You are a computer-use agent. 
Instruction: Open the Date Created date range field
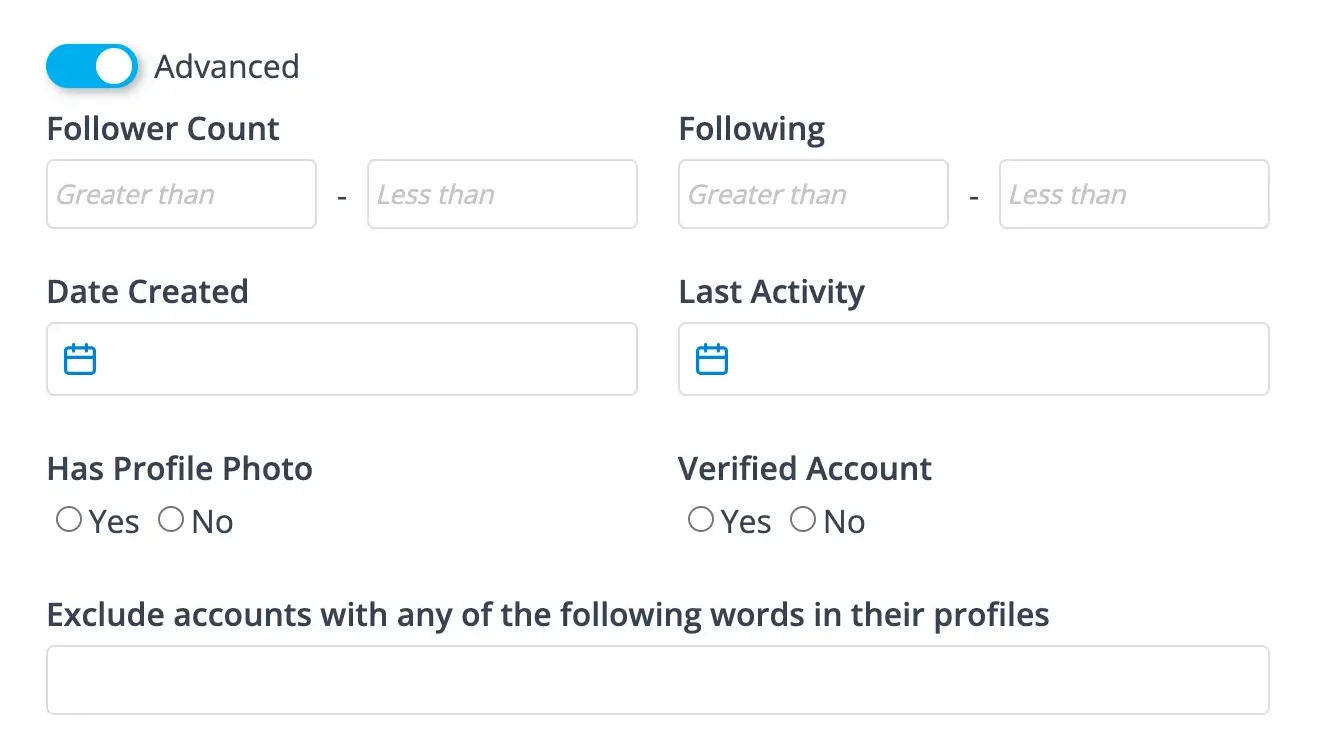pyautogui.click(x=342, y=358)
